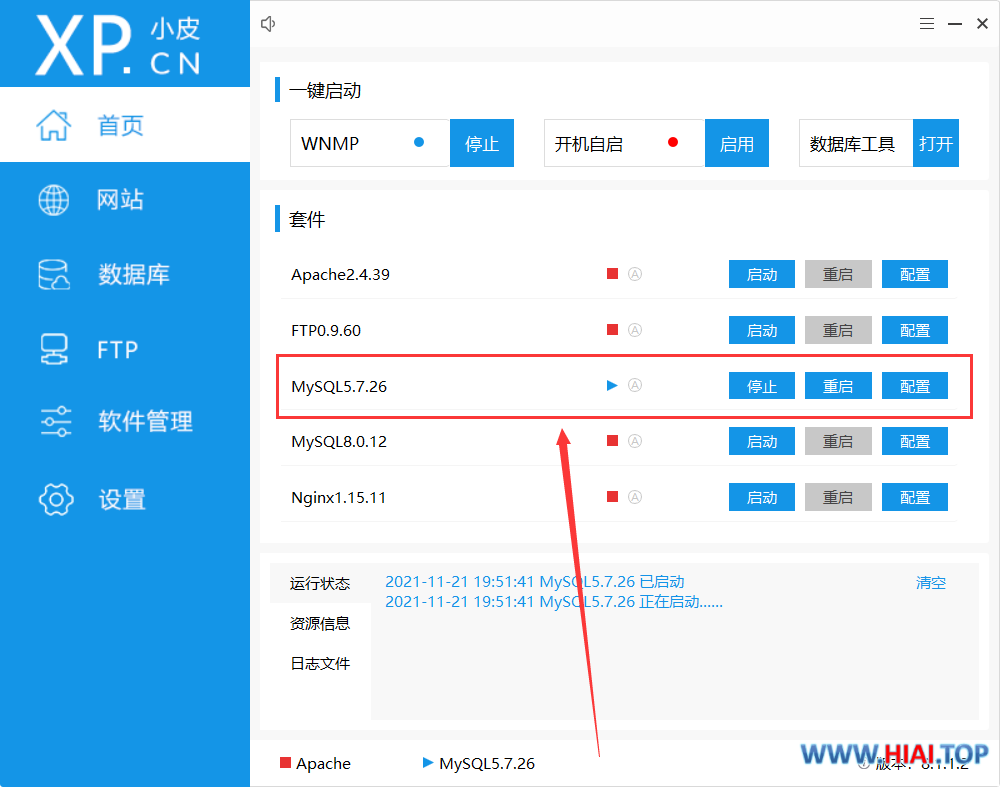Restart MySQL8.0.12 with 重启
Image resolution: width=1000 pixels, height=787 pixels.
838,441
